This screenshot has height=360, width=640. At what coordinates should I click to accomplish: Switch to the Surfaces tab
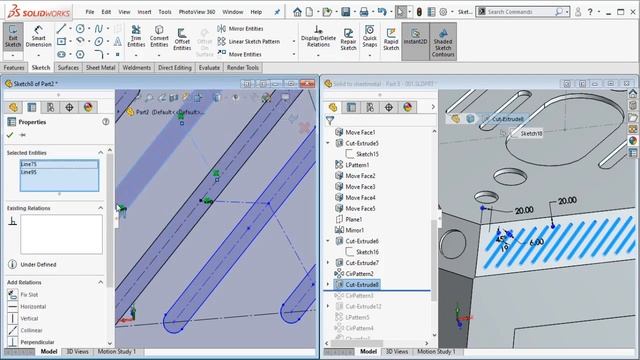point(68,68)
